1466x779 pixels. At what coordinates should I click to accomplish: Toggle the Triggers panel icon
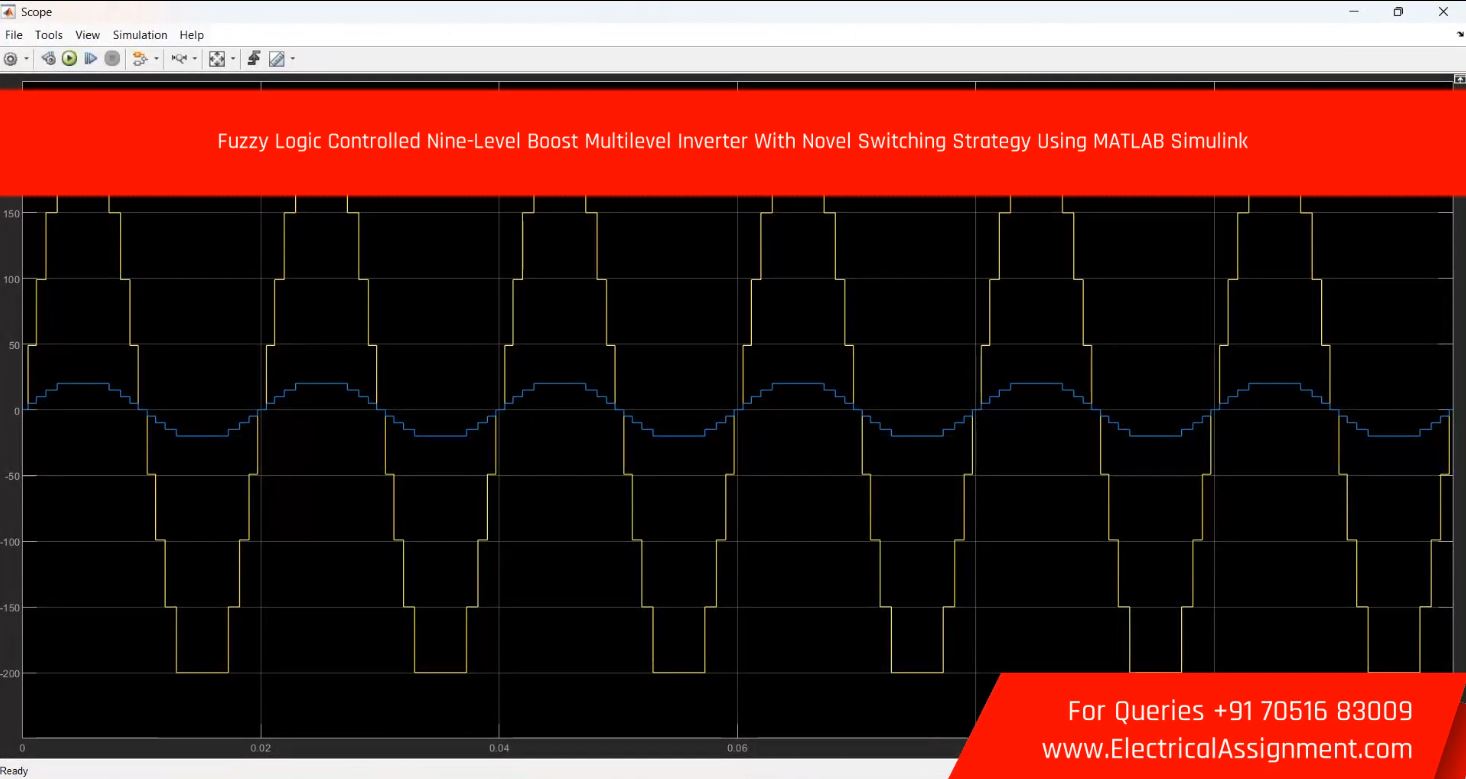tap(254, 59)
